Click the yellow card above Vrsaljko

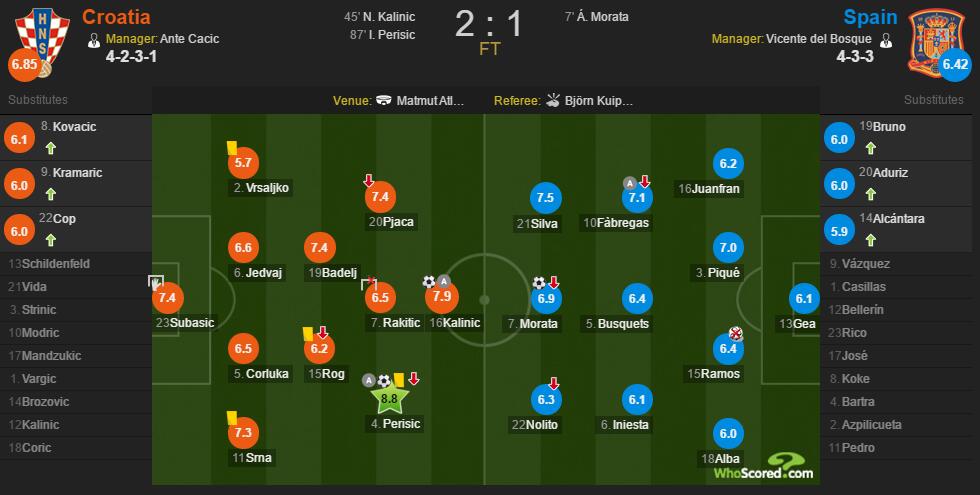[x=232, y=148]
